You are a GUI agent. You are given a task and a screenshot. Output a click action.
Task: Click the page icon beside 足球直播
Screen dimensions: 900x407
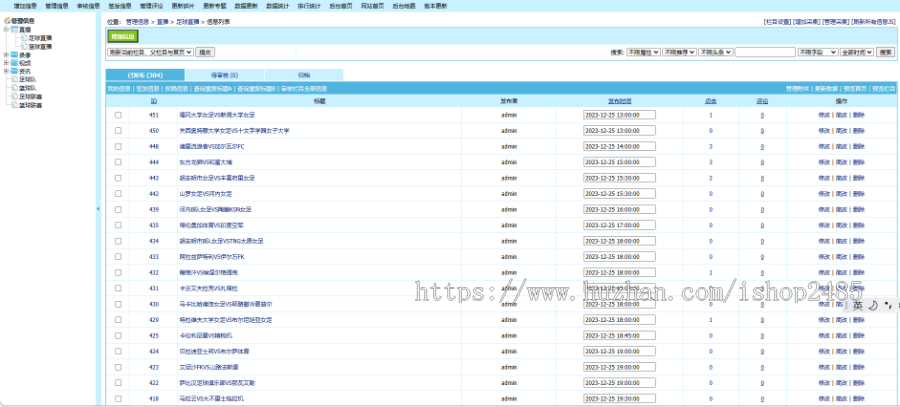tap(24, 37)
